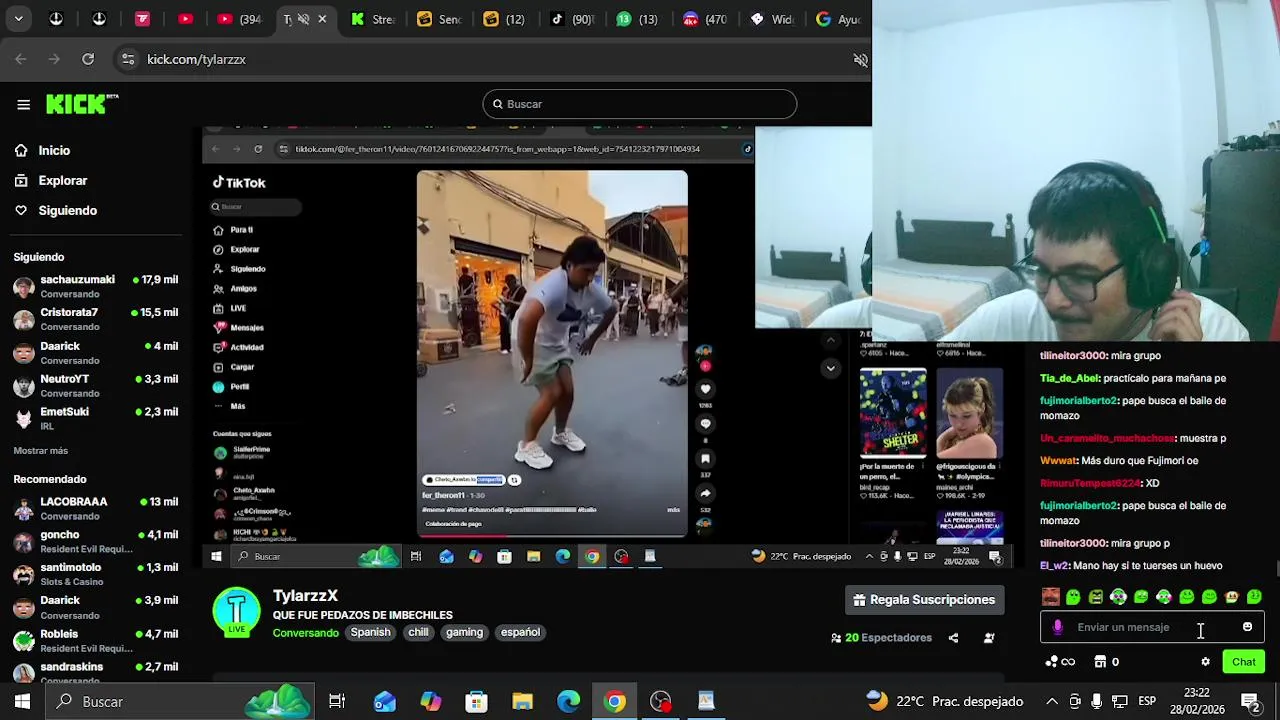Switch to the 'Senc' browser tab
Screen dimensions: 1280x720
tap(438, 19)
